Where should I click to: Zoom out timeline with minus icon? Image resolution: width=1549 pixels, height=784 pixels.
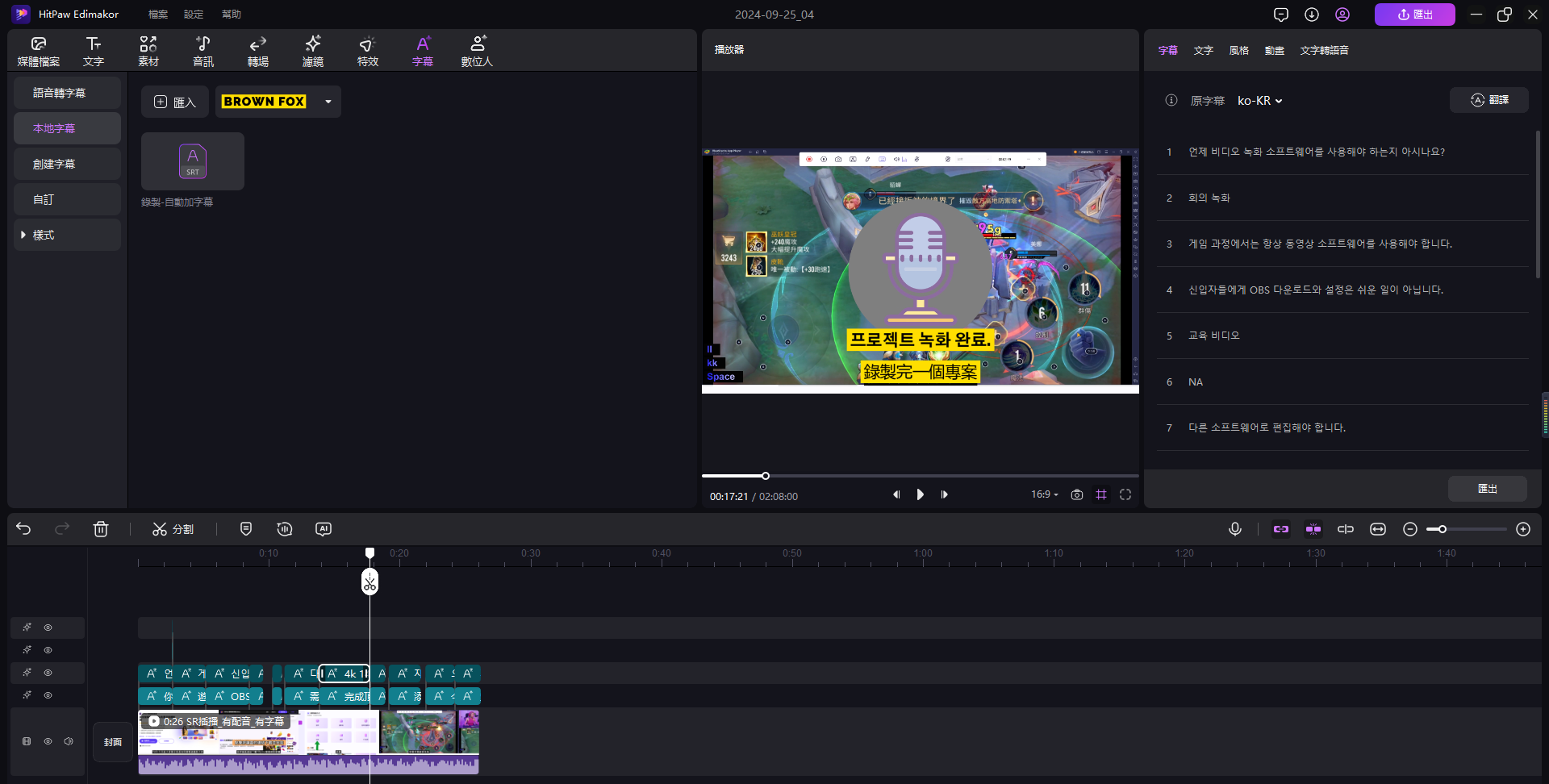(1410, 529)
